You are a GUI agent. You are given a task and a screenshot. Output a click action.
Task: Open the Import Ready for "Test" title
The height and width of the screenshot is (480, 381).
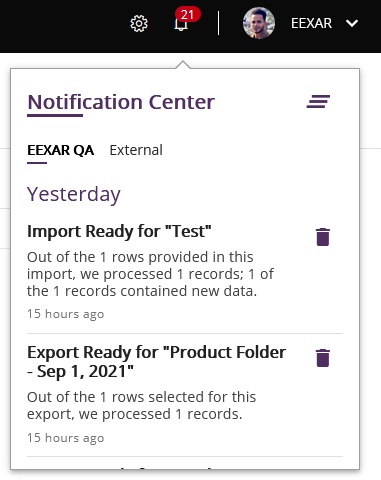[119, 231]
